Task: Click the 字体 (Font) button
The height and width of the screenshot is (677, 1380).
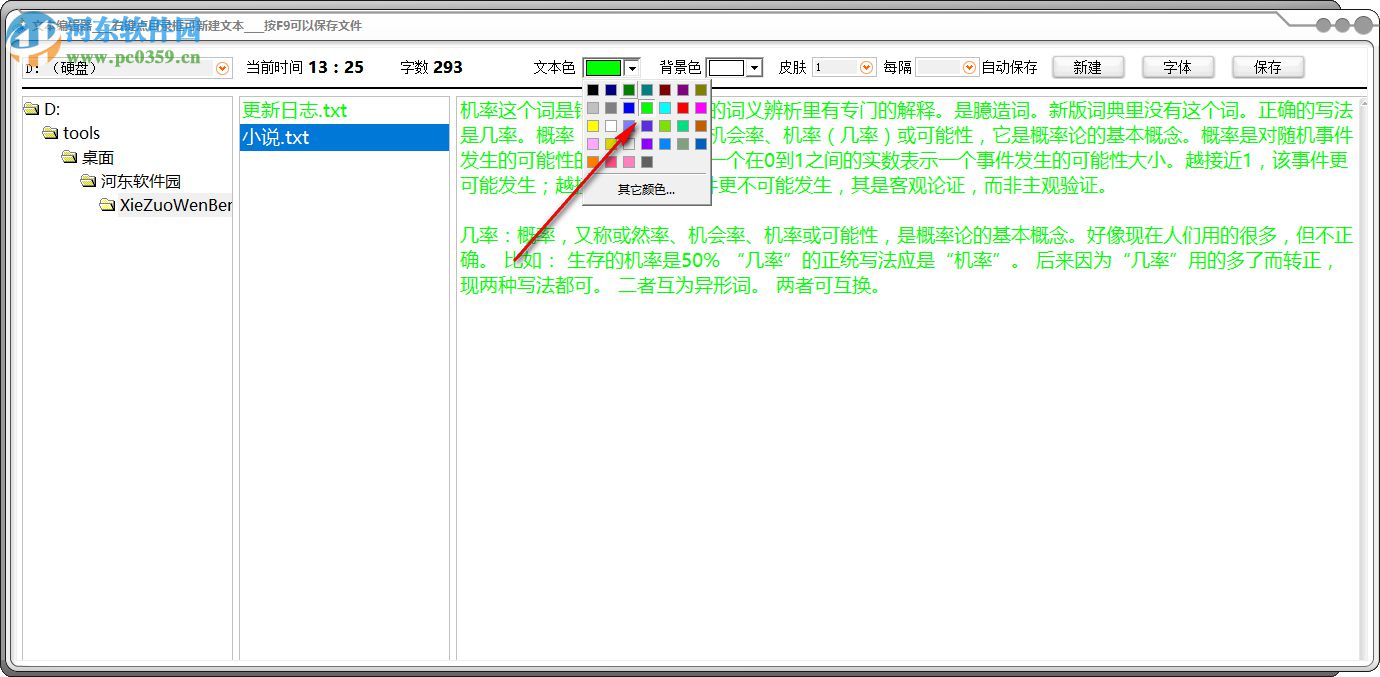Action: point(1178,67)
